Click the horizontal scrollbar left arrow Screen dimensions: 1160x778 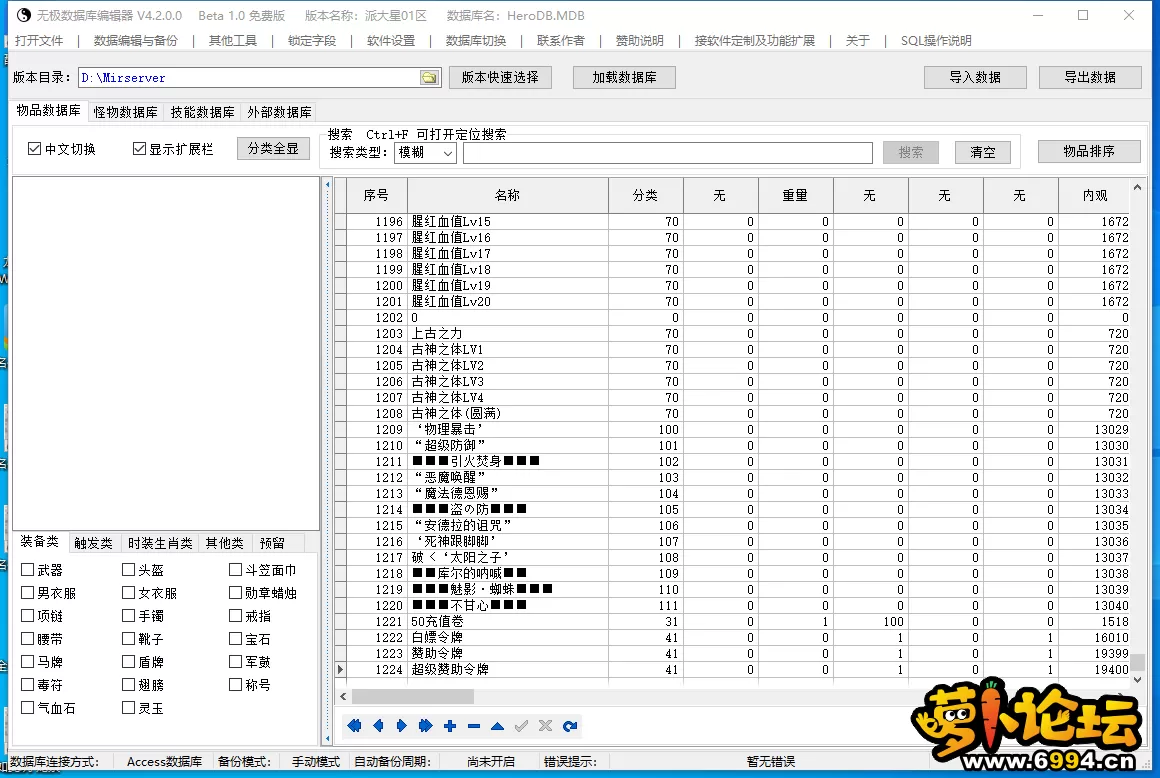343,697
